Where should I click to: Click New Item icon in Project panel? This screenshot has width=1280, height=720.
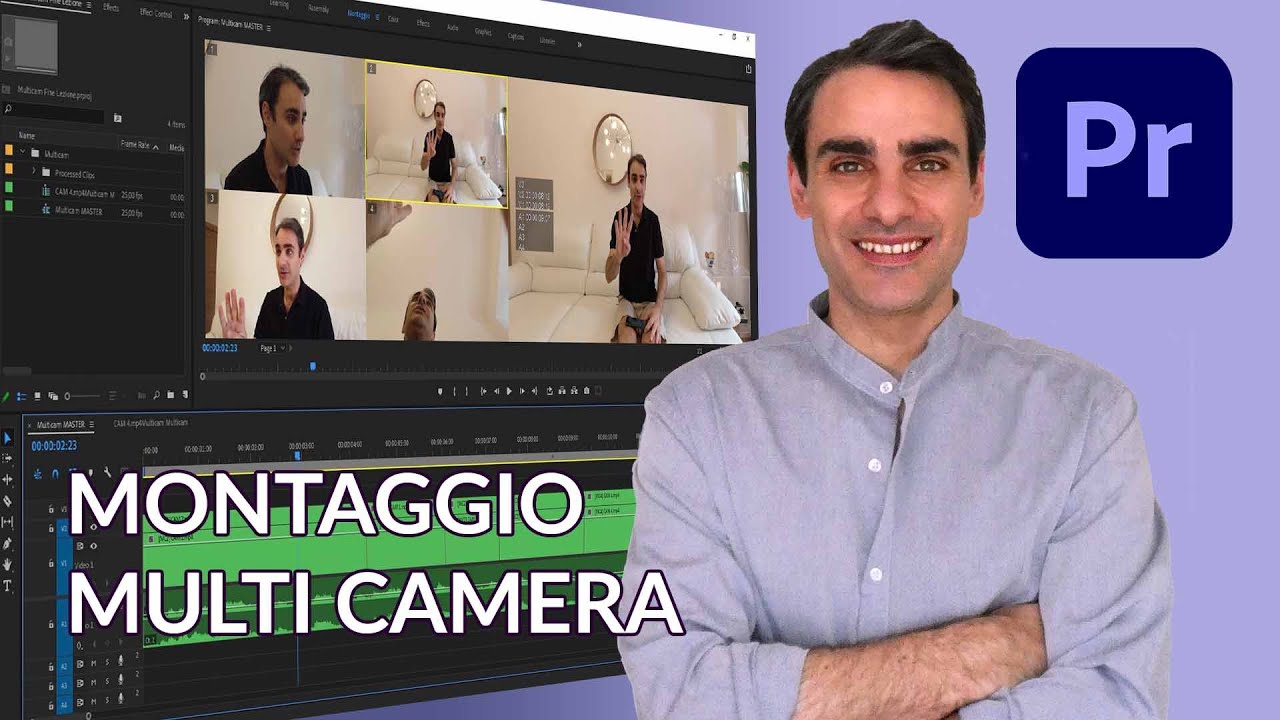(185, 394)
